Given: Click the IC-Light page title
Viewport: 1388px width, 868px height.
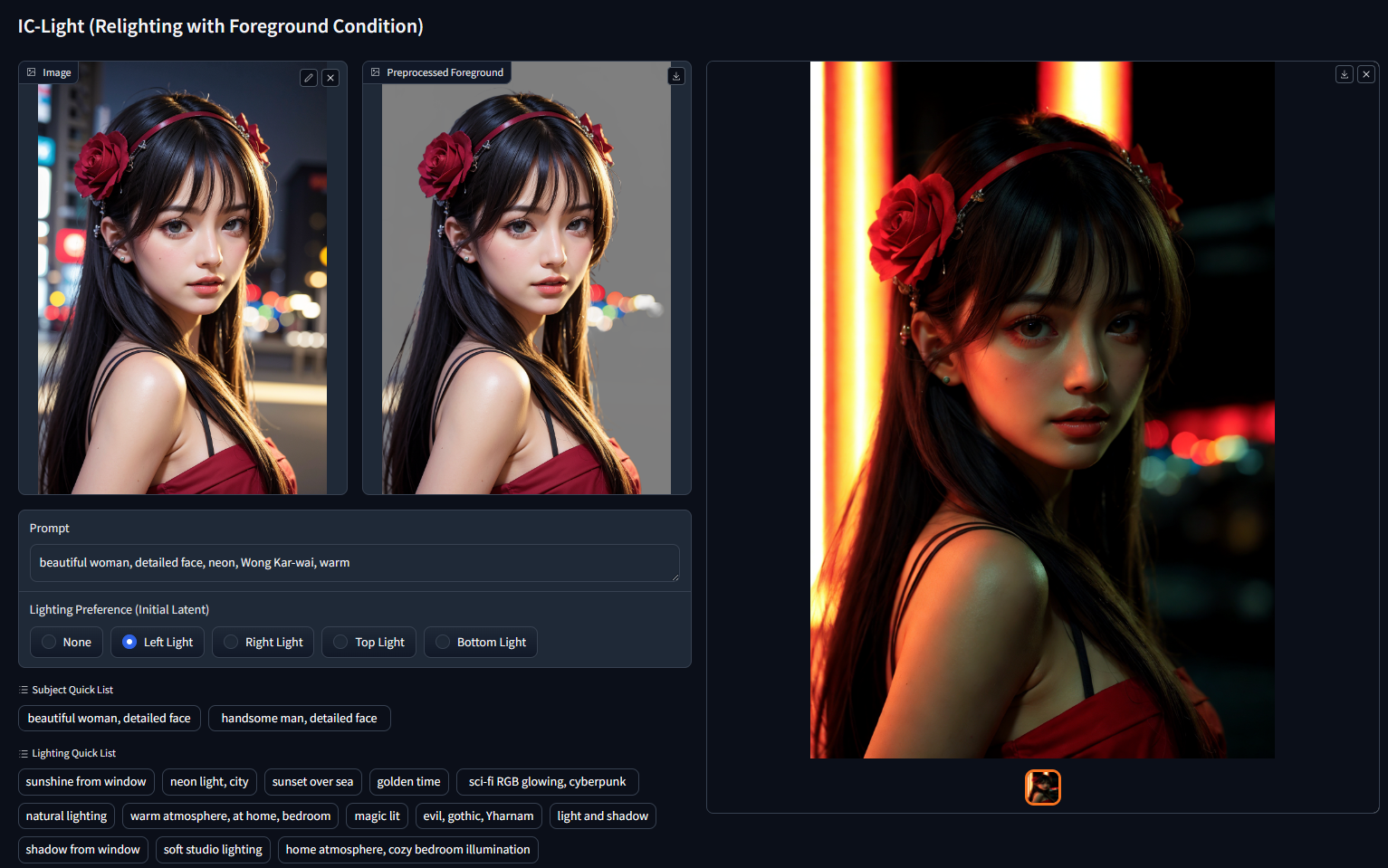Looking at the screenshot, I should coord(221,26).
